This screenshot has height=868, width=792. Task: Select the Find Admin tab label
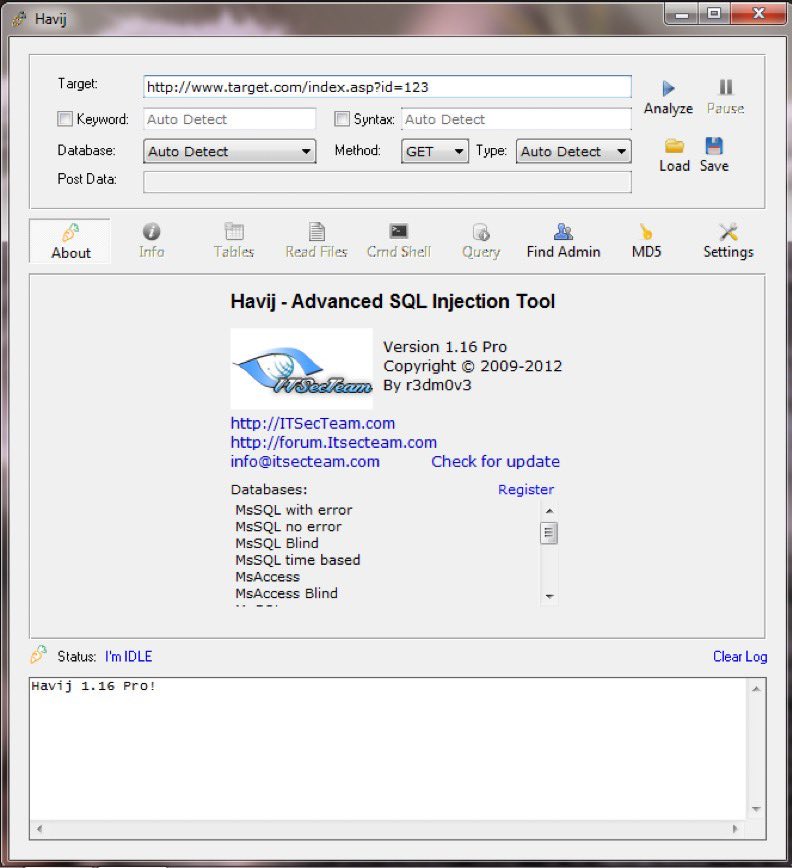tap(563, 252)
